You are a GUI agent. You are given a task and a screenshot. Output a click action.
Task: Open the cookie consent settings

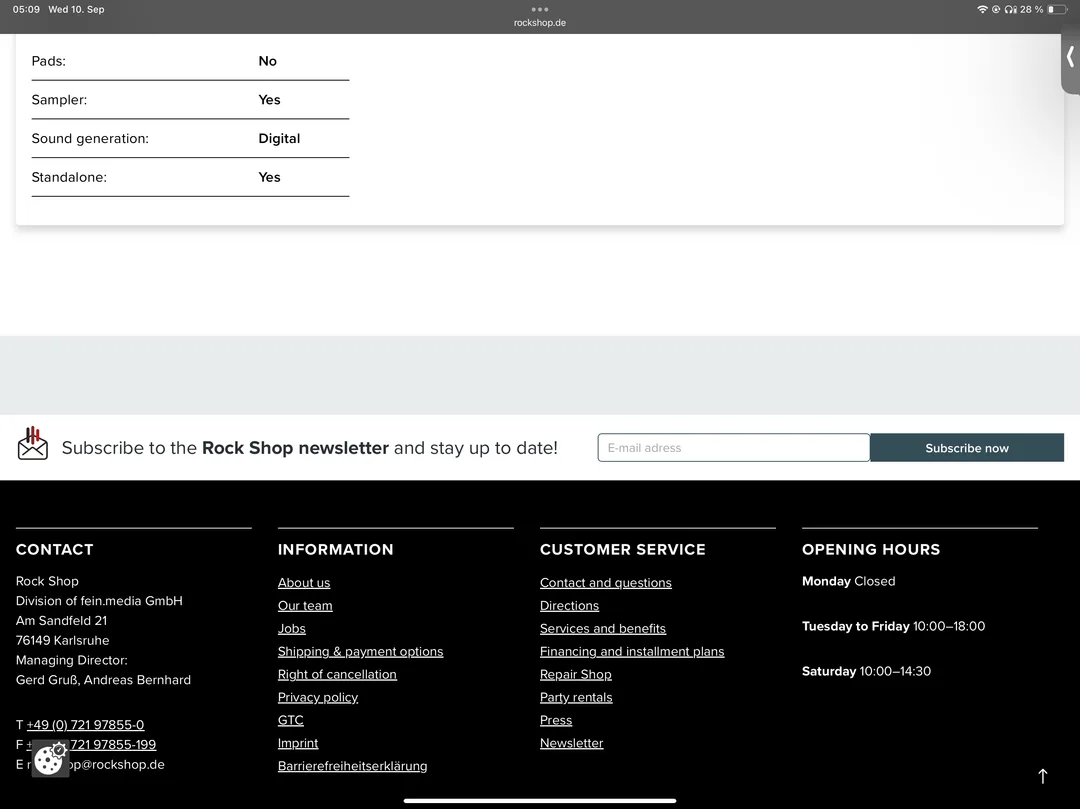tap(49, 760)
